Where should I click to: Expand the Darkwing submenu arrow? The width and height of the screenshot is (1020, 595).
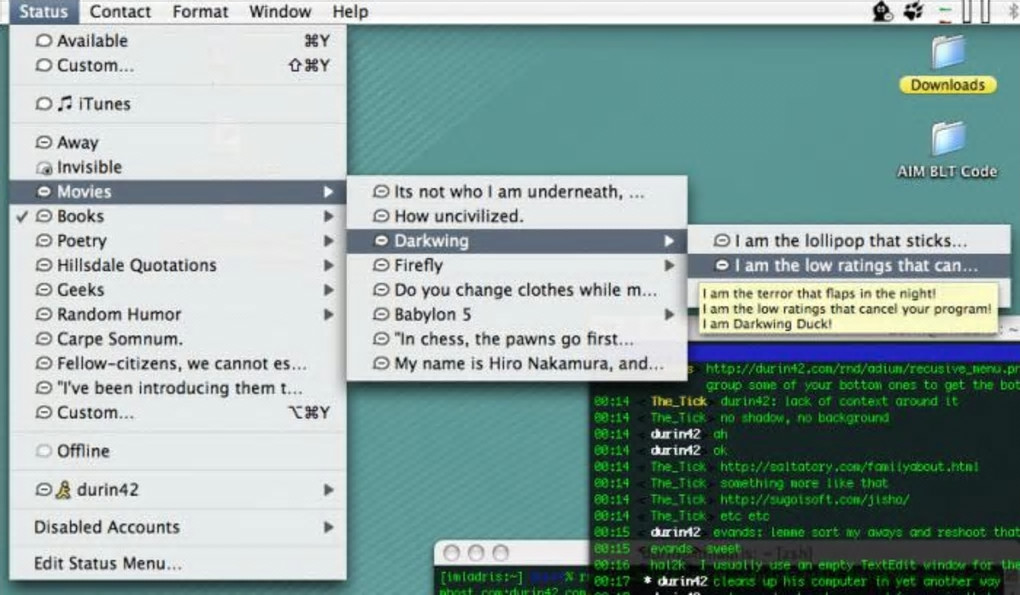[669, 241]
